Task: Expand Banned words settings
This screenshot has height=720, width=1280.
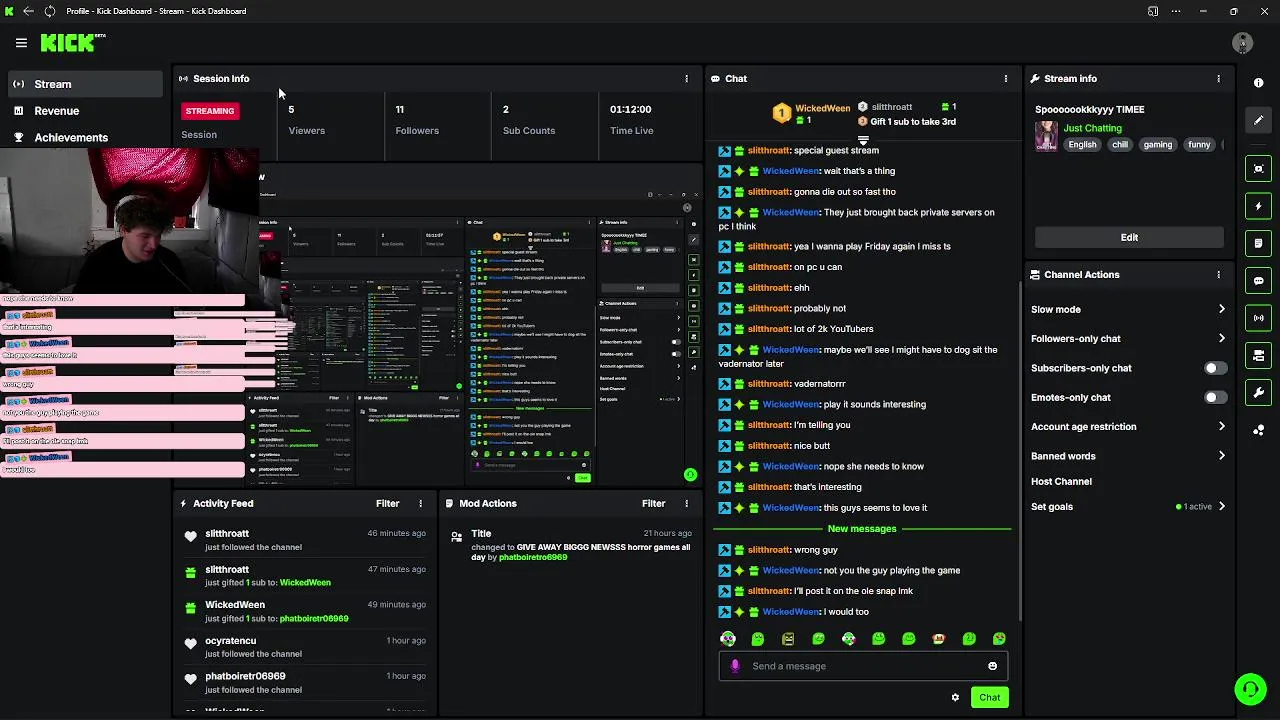Action: click(x=1221, y=456)
